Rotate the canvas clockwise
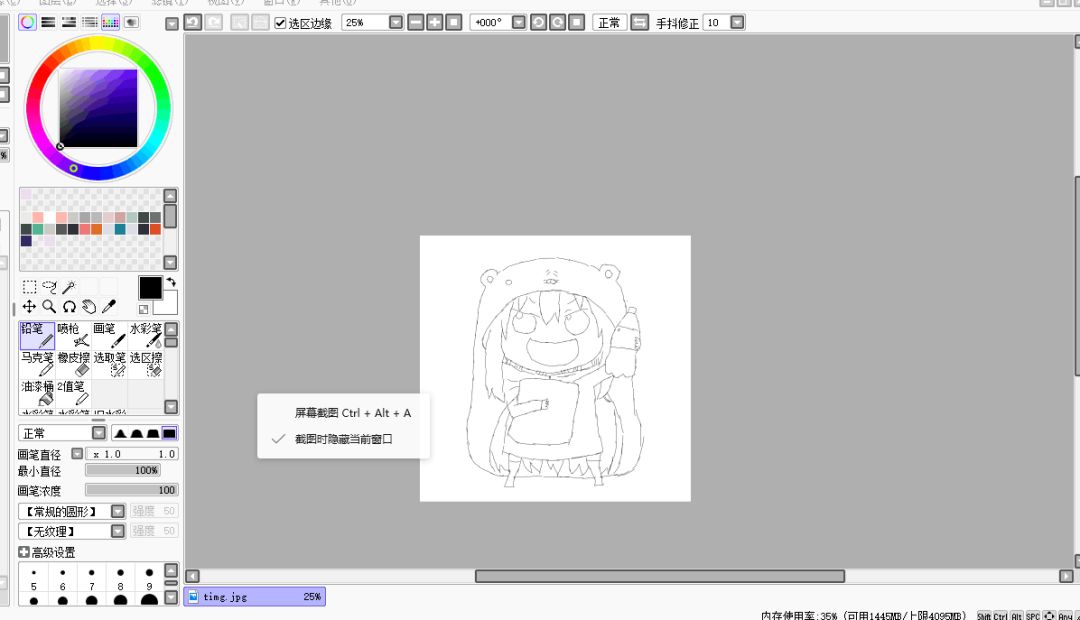The height and width of the screenshot is (620, 1080). [x=558, y=23]
